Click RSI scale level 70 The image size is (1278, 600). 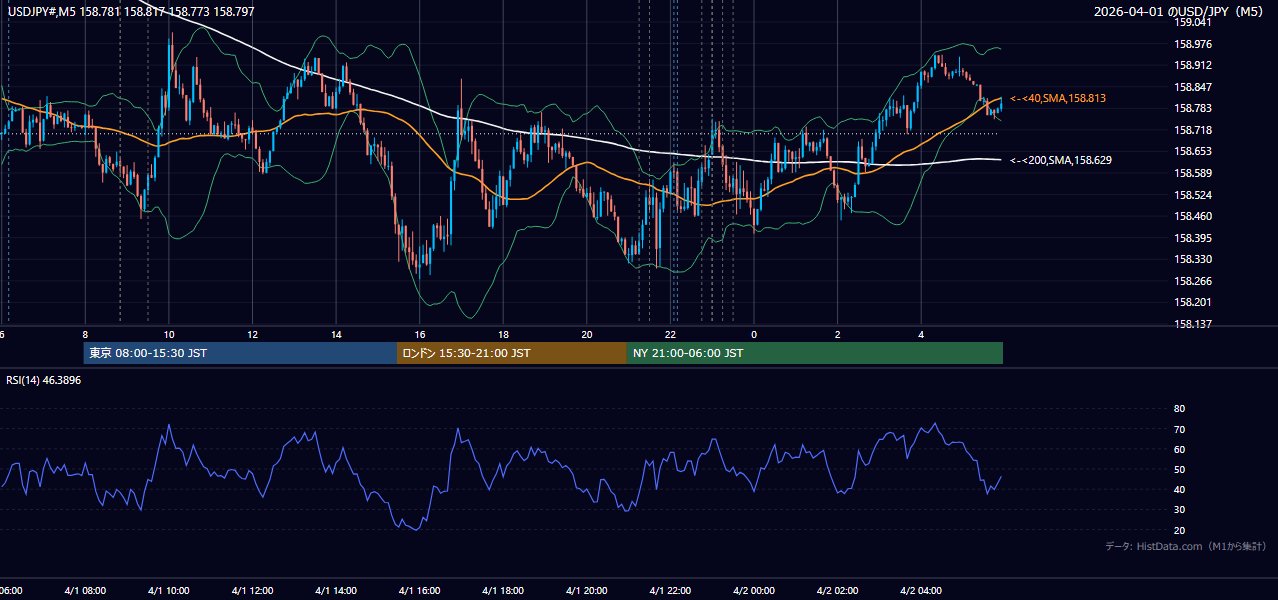pyautogui.click(x=1180, y=429)
